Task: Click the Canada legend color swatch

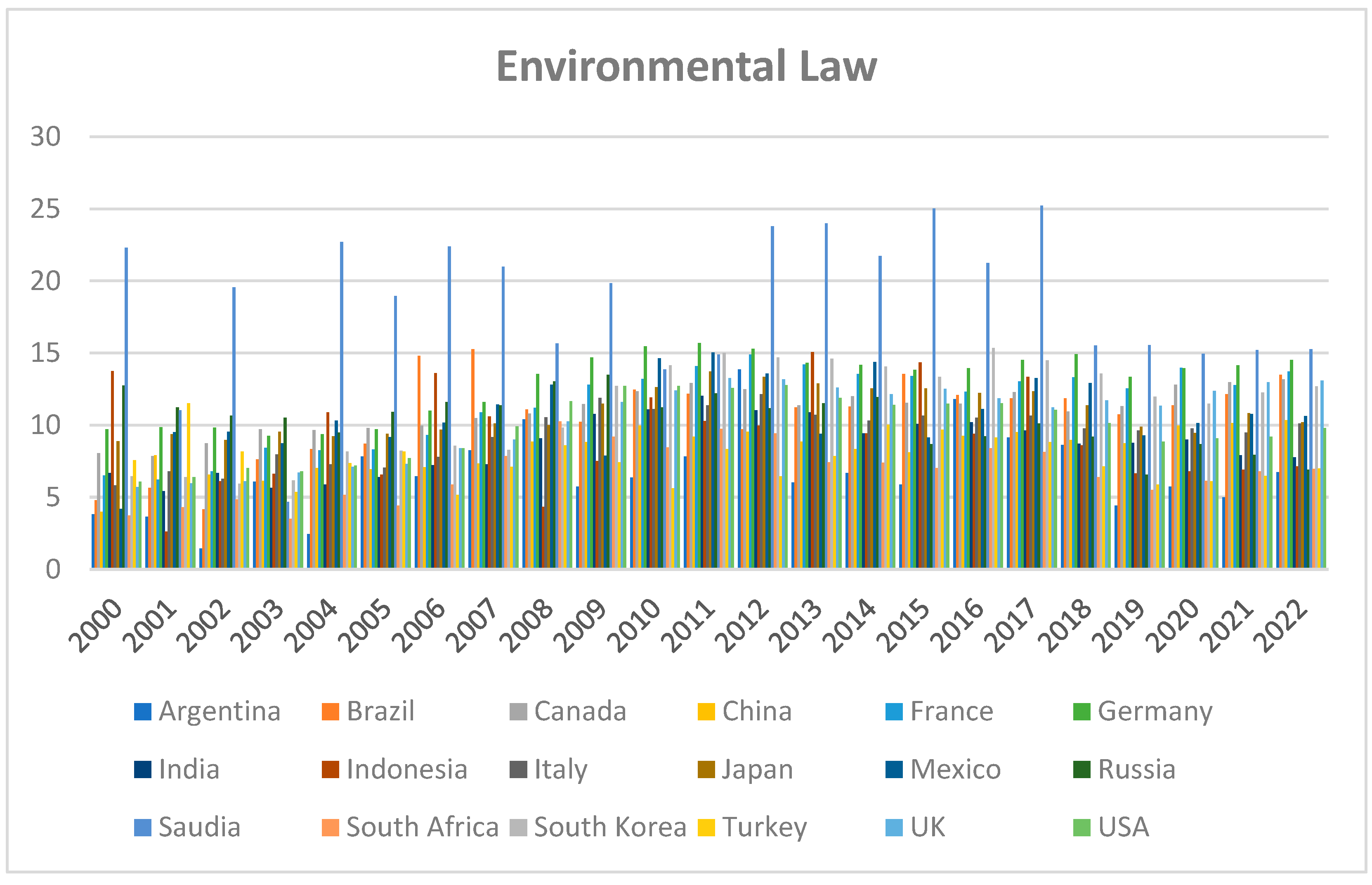Action: (x=518, y=711)
